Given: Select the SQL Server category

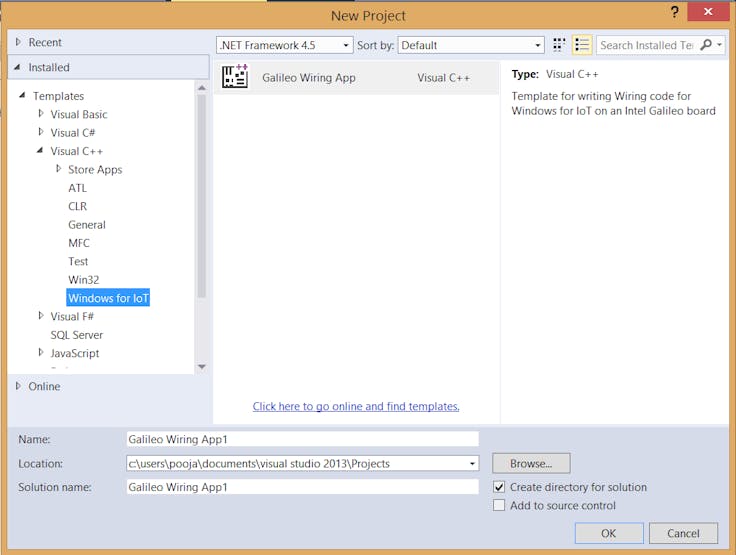Looking at the screenshot, I should tap(77, 335).
